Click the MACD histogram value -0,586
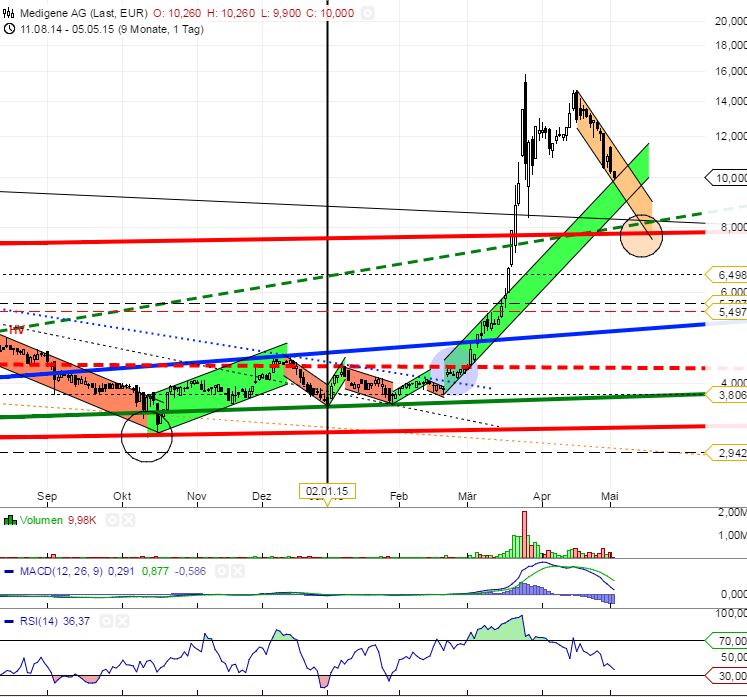The height and width of the screenshot is (697, 747). (x=191, y=571)
